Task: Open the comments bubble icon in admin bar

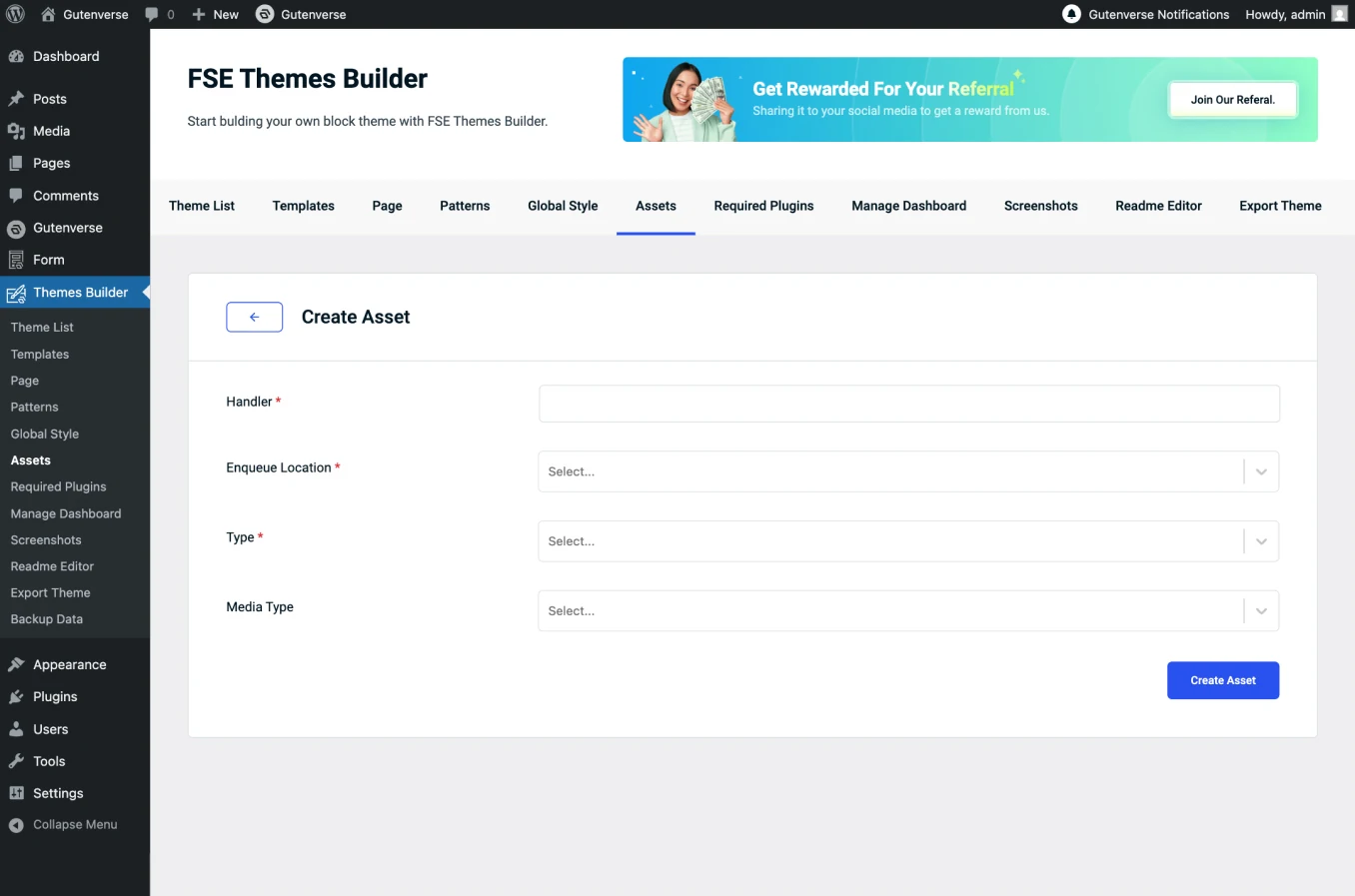Action: click(x=152, y=14)
